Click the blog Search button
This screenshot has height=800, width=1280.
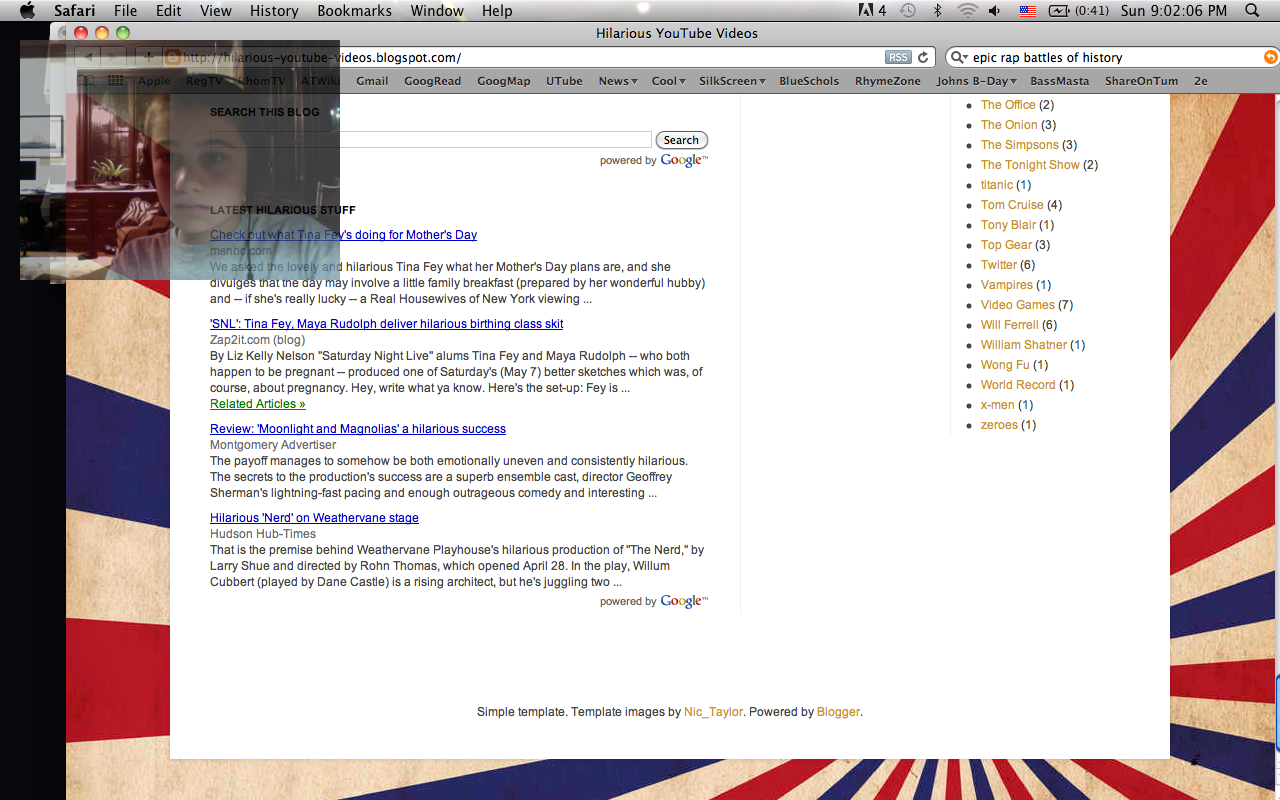[x=681, y=140]
